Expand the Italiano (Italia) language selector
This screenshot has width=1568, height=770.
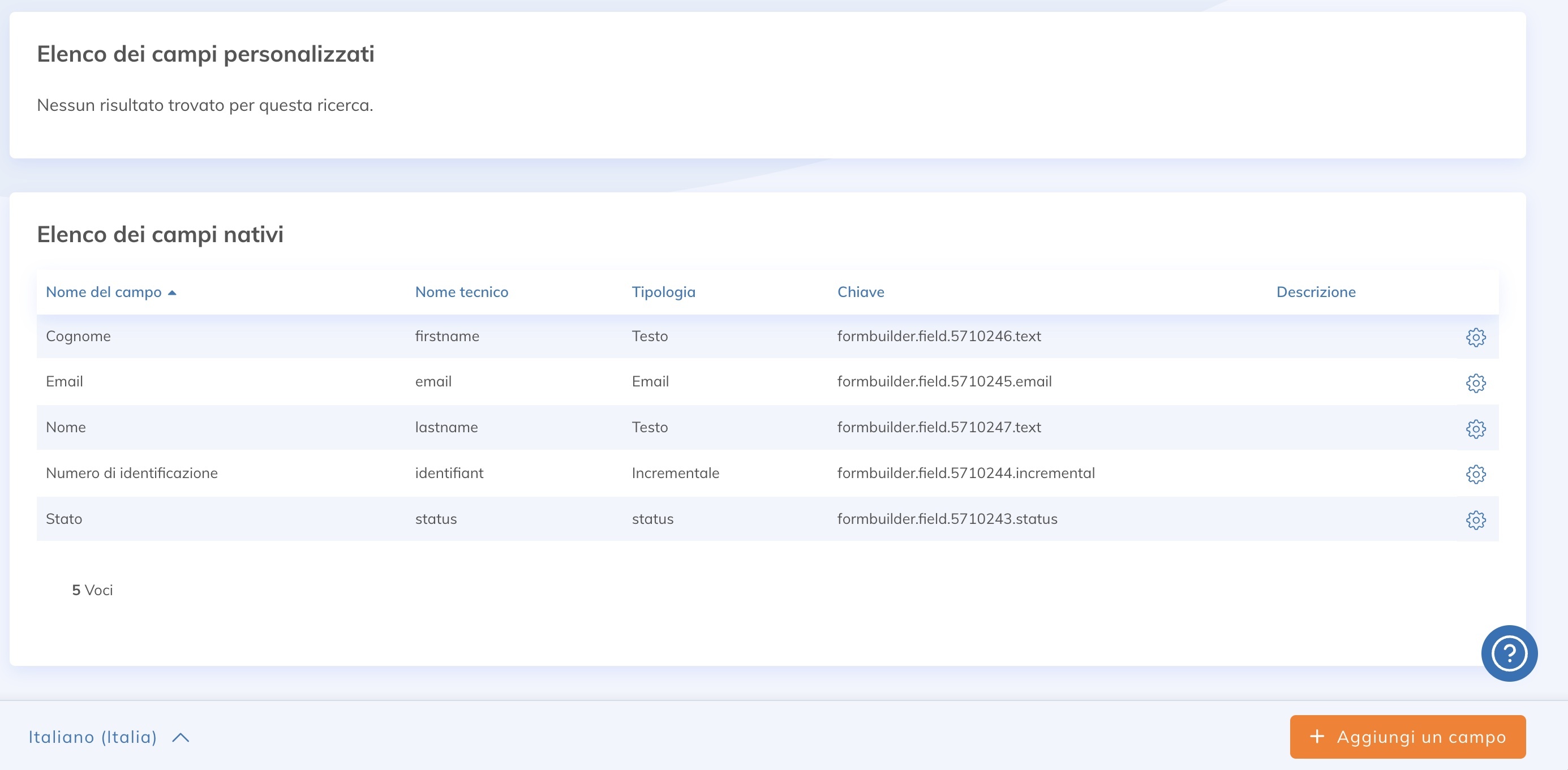93,737
